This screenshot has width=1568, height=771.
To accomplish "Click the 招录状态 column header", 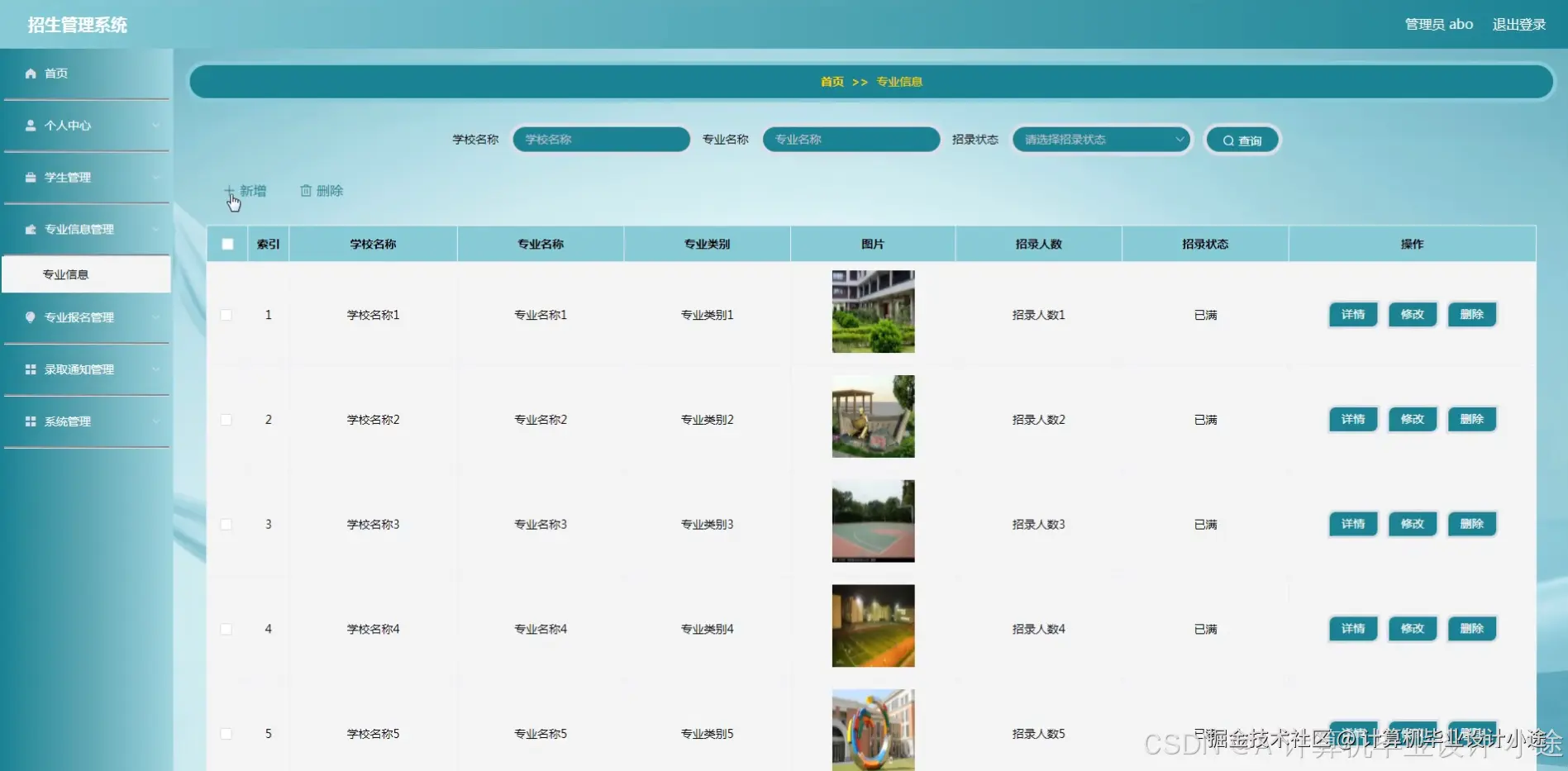I will pos(1205,244).
